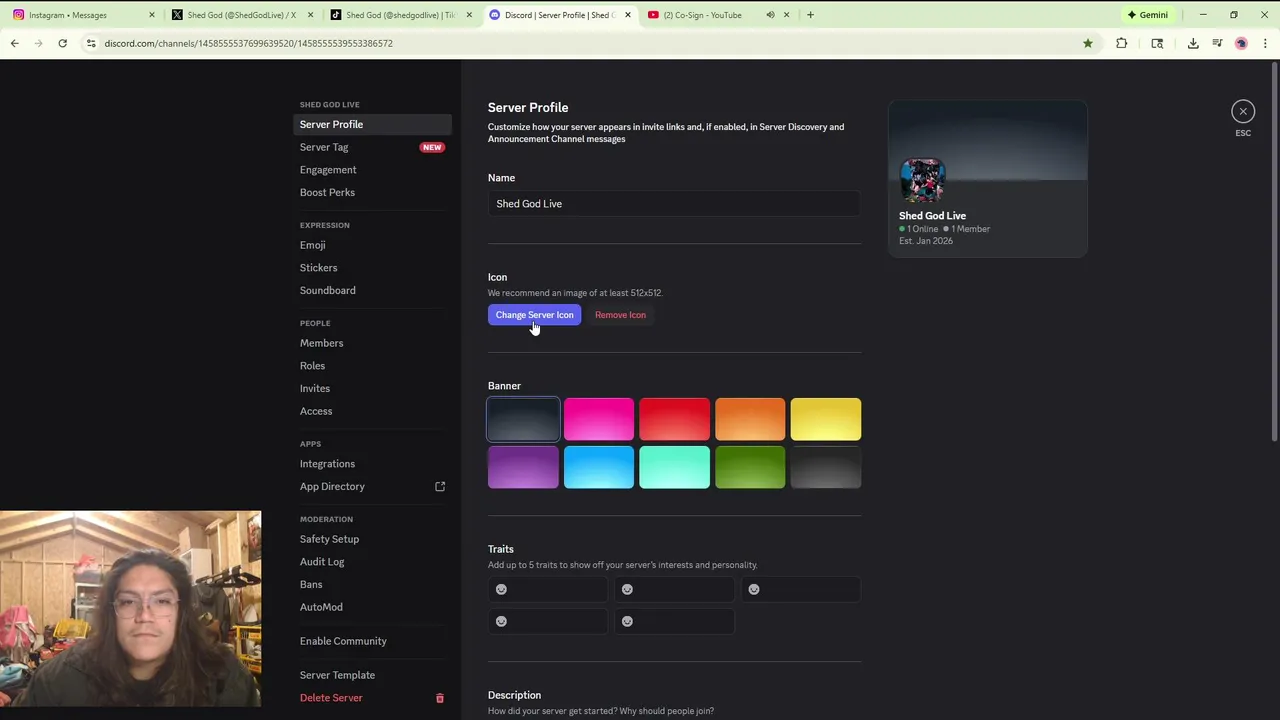The width and height of the screenshot is (1280, 720).
Task: Select the Discord Server Profile browser tab
Action: pyautogui.click(x=559, y=15)
